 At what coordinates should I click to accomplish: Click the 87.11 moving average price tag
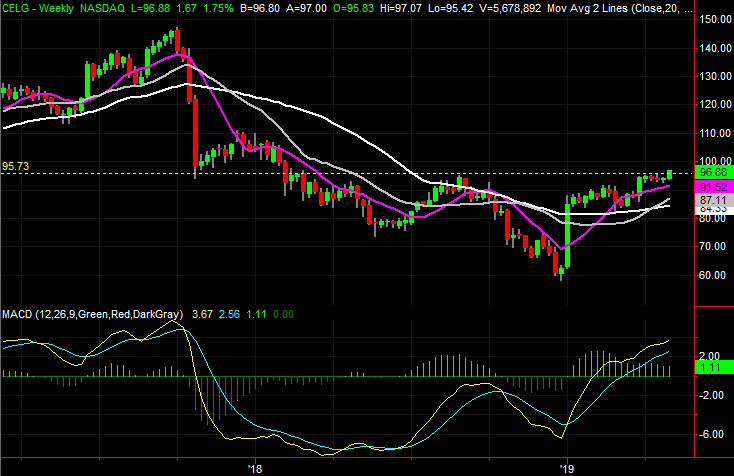coord(713,200)
